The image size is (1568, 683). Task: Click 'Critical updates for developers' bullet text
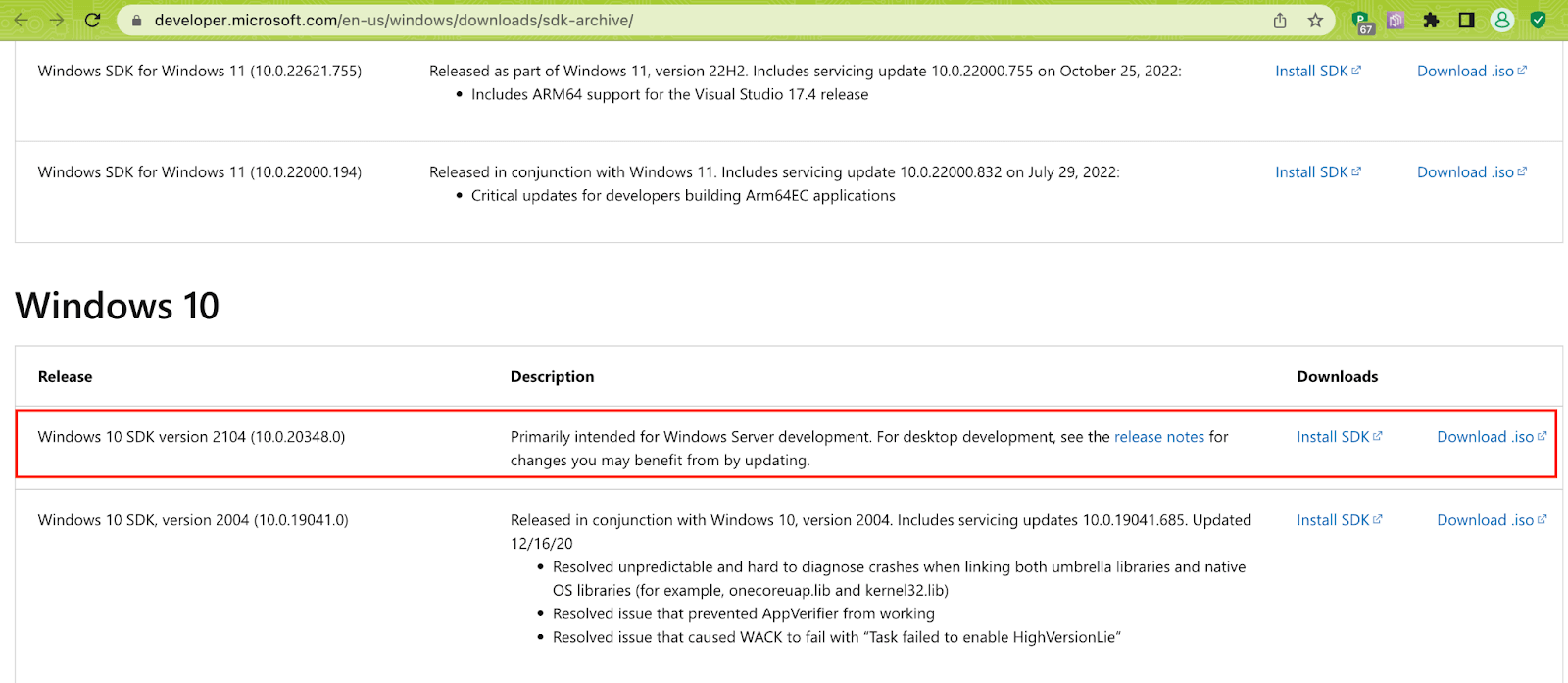pos(683,195)
